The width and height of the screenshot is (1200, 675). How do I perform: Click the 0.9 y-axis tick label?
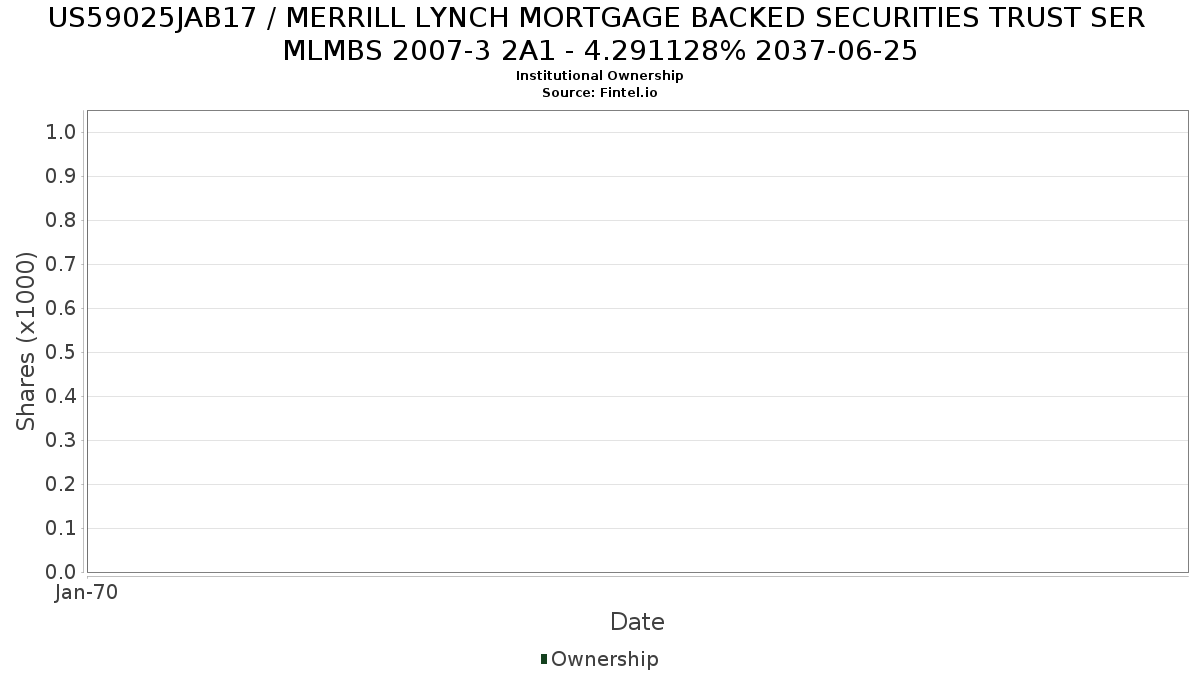pos(62,177)
